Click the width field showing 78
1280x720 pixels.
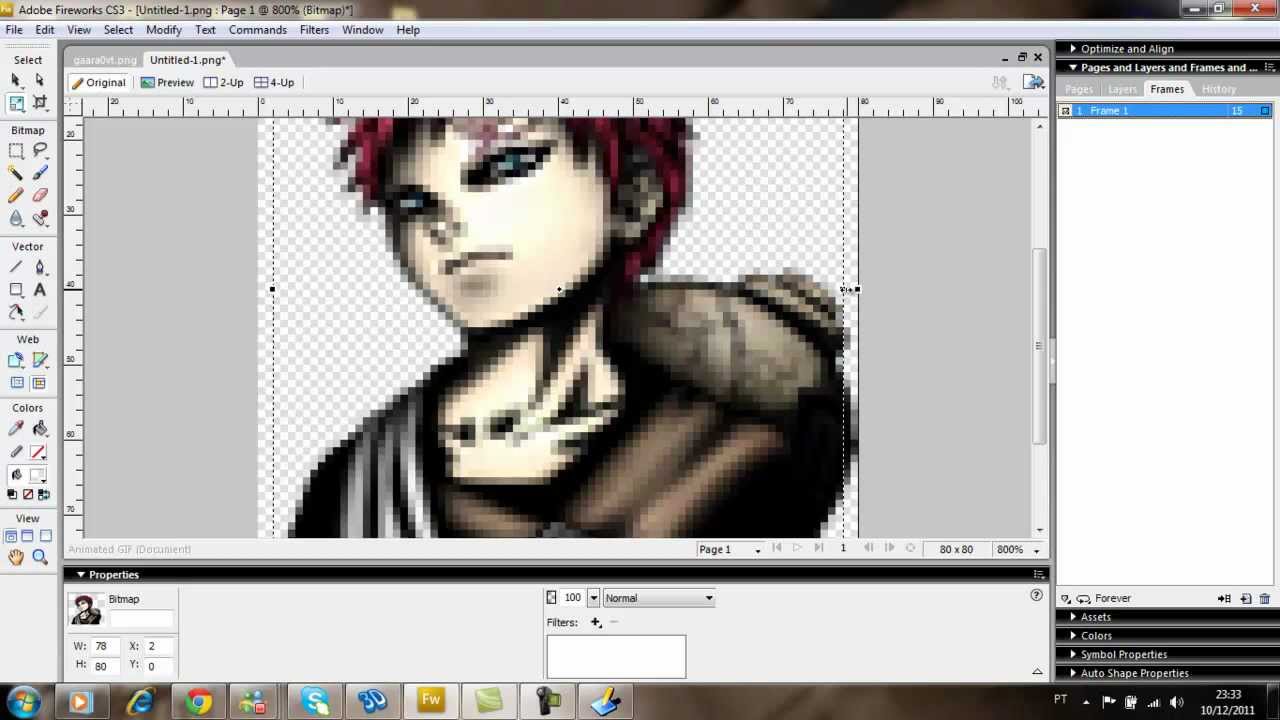[x=108, y=646]
